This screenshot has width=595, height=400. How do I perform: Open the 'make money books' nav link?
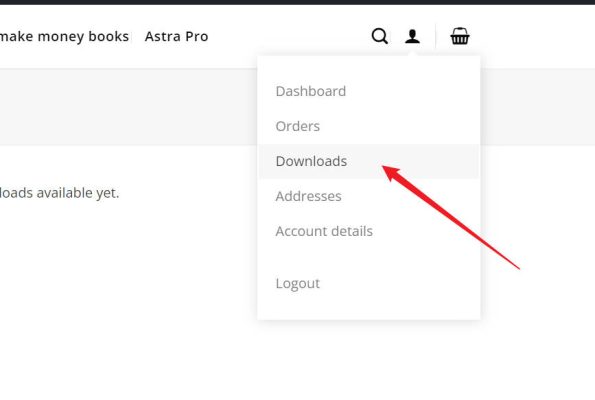point(64,36)
